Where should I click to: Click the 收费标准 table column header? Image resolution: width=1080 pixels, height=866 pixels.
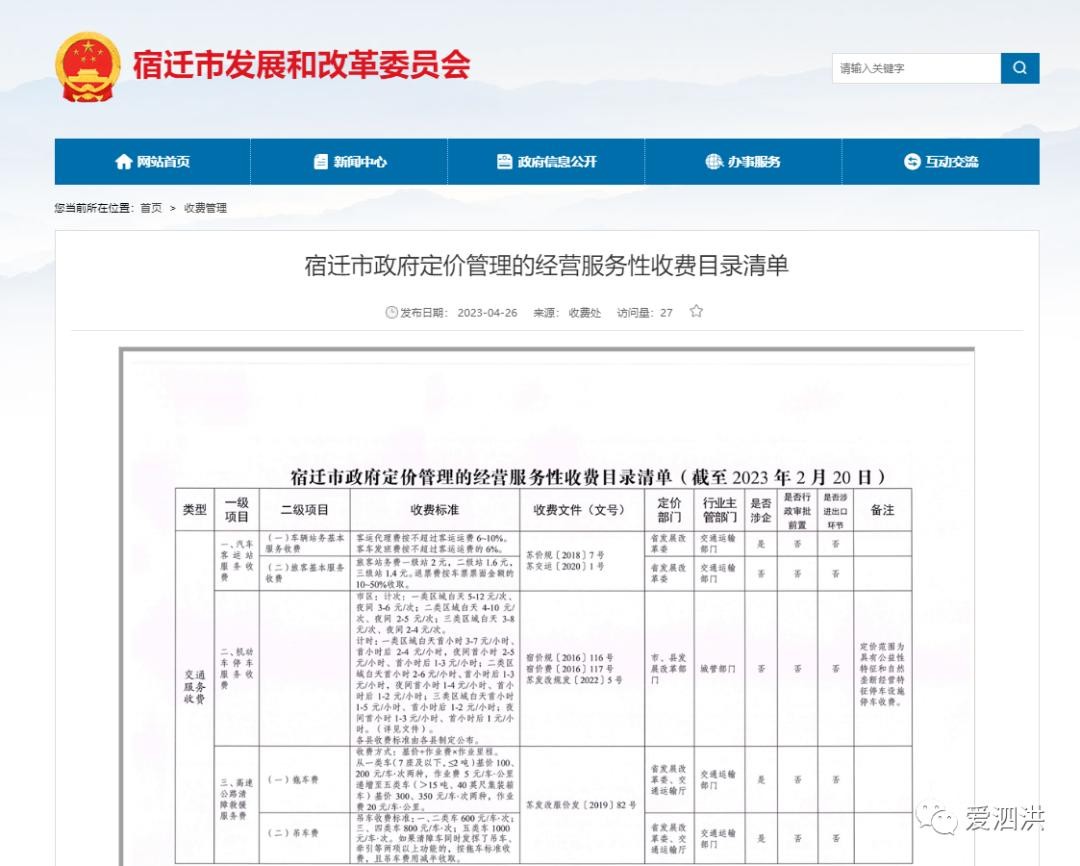[x=434, y=510]
